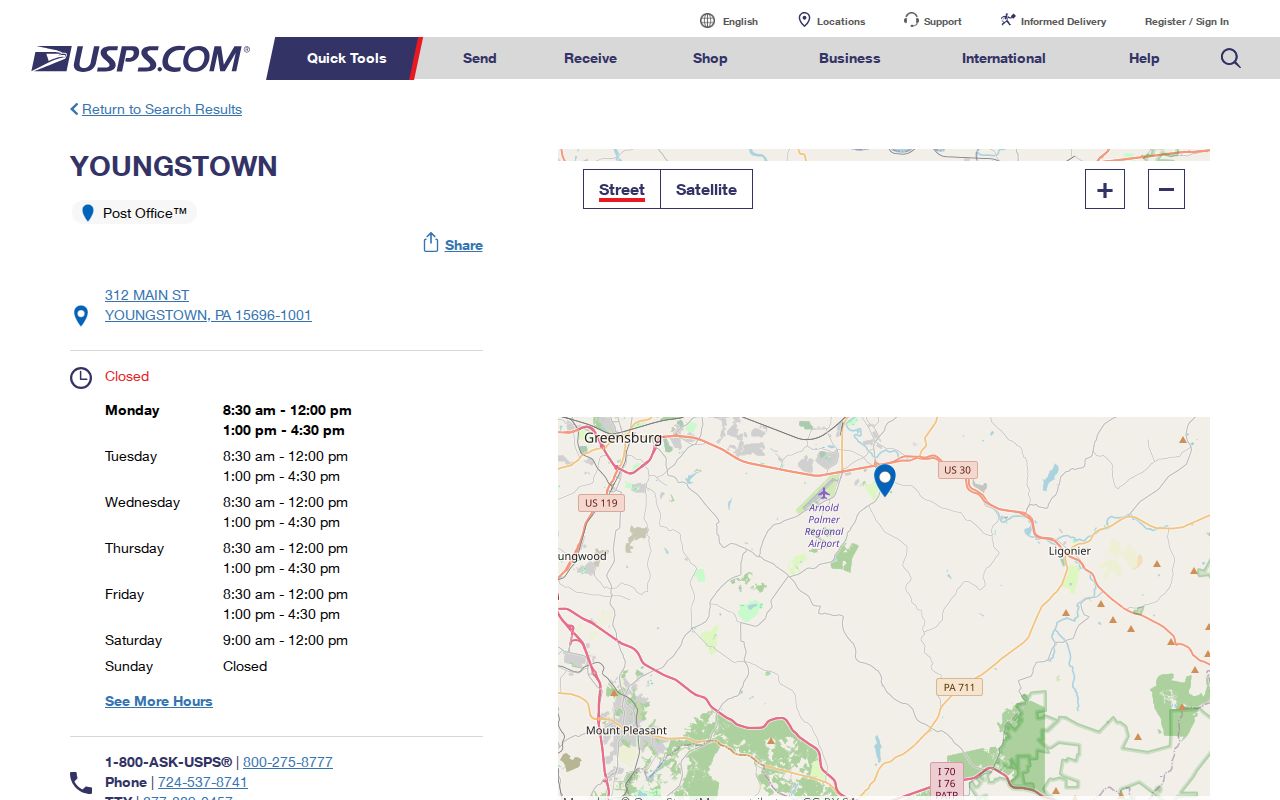The image size is (1280, 800).
Task: Click the Share link
Action: click(x=464, y=245)
